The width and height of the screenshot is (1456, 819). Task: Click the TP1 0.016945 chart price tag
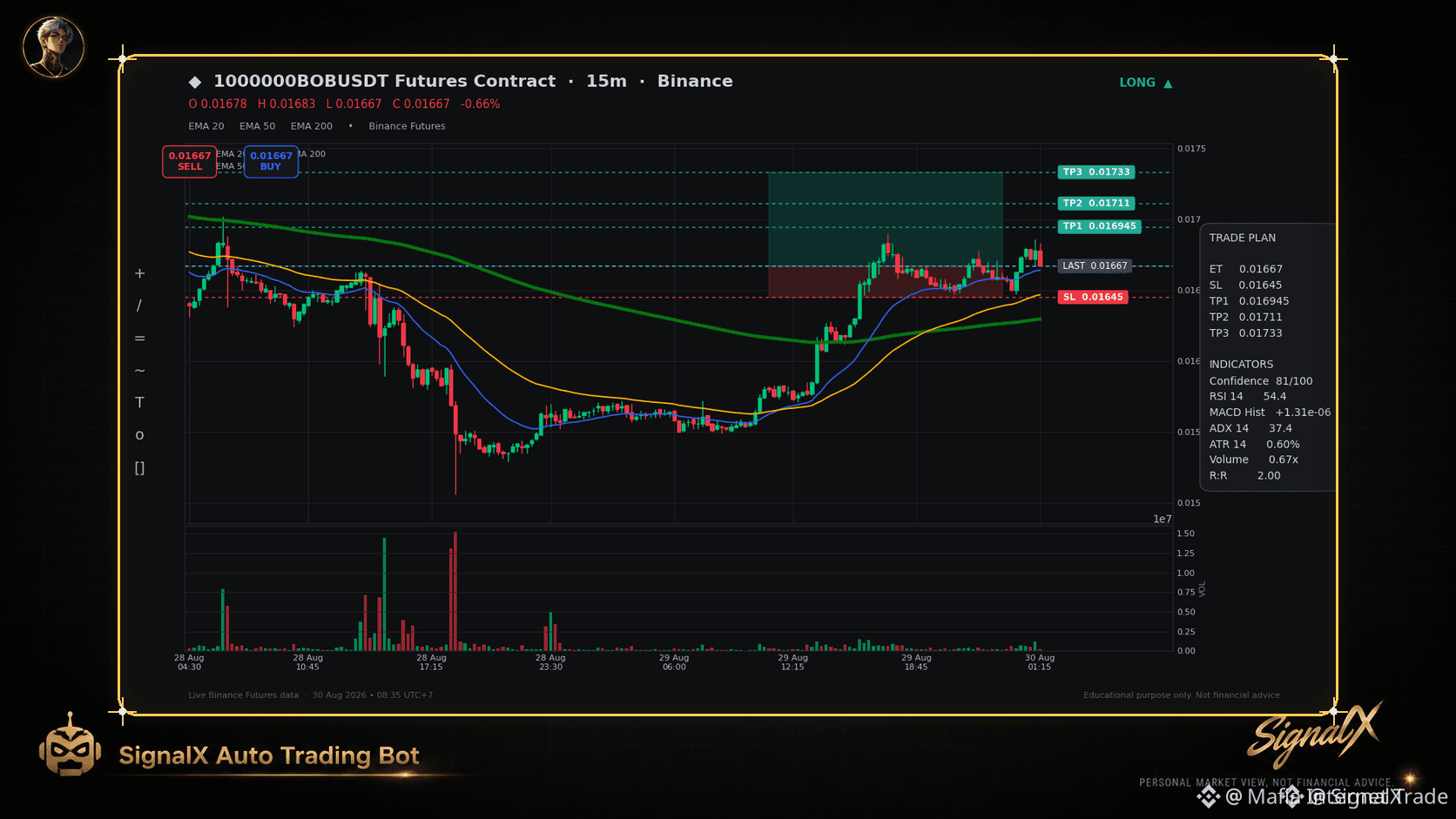(x=1100, y=226)
